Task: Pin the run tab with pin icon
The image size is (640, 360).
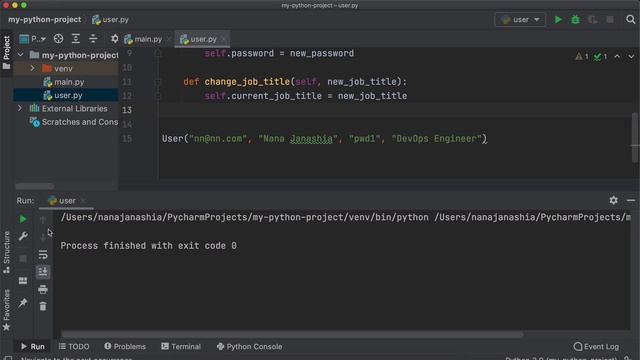Action: (23, 302)
